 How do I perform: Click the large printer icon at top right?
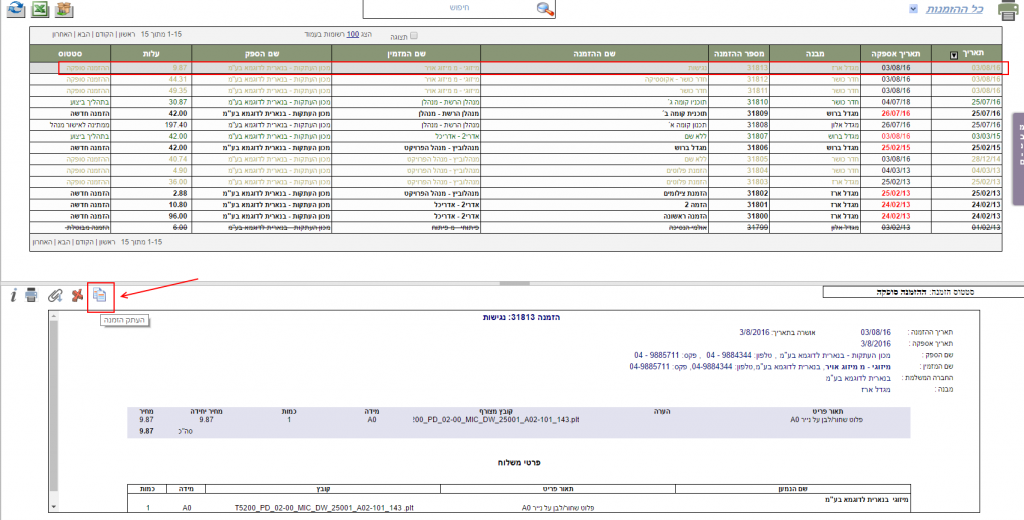pos(1007,10)
